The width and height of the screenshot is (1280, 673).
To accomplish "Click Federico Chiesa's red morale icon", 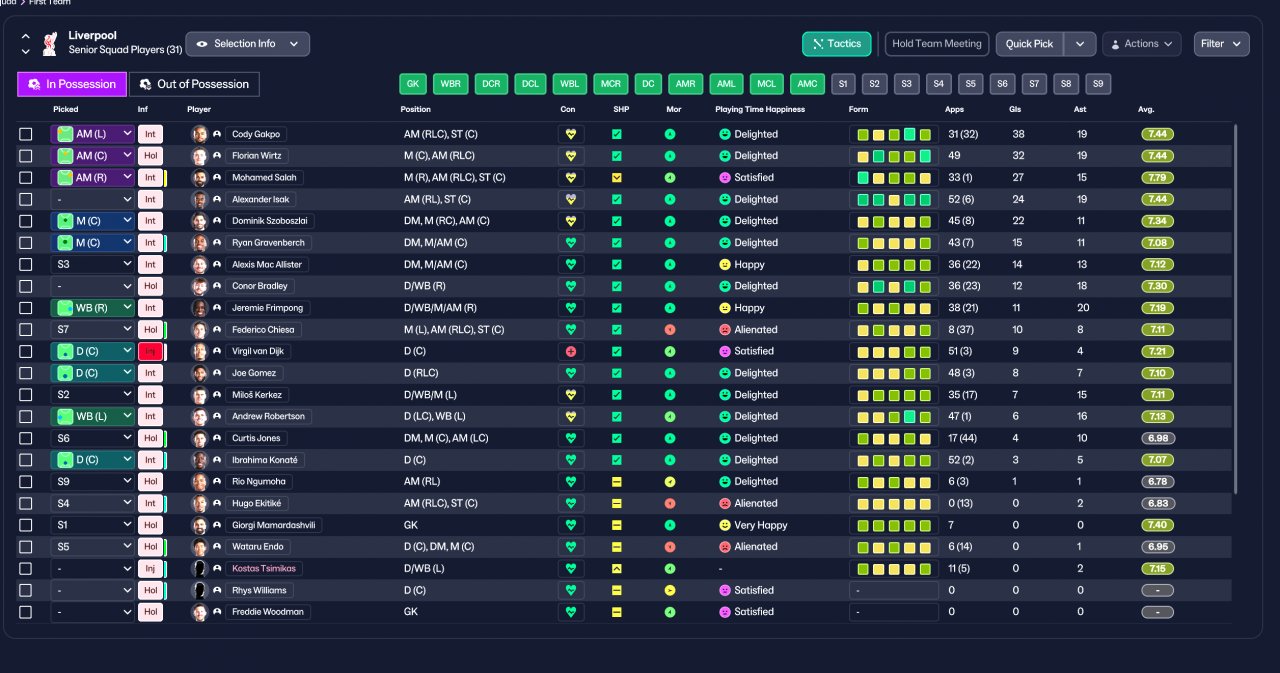I will 670,329.
